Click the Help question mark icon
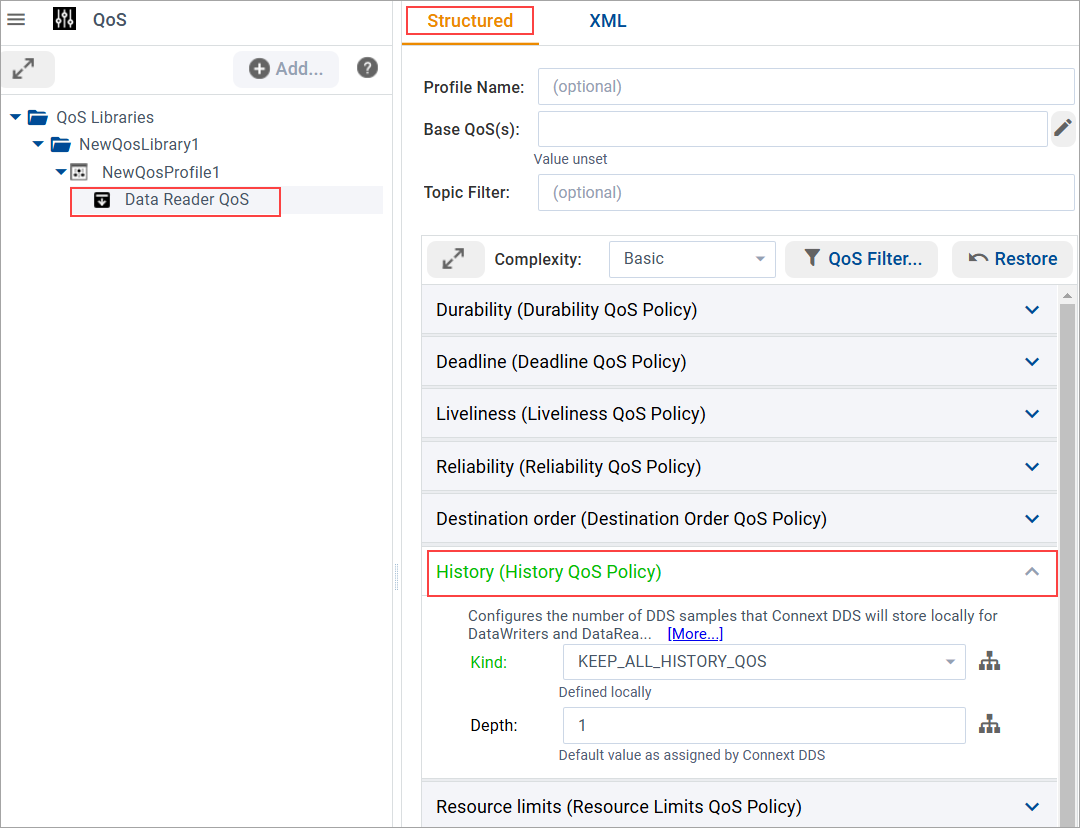1080x828 pixels. 367,68
